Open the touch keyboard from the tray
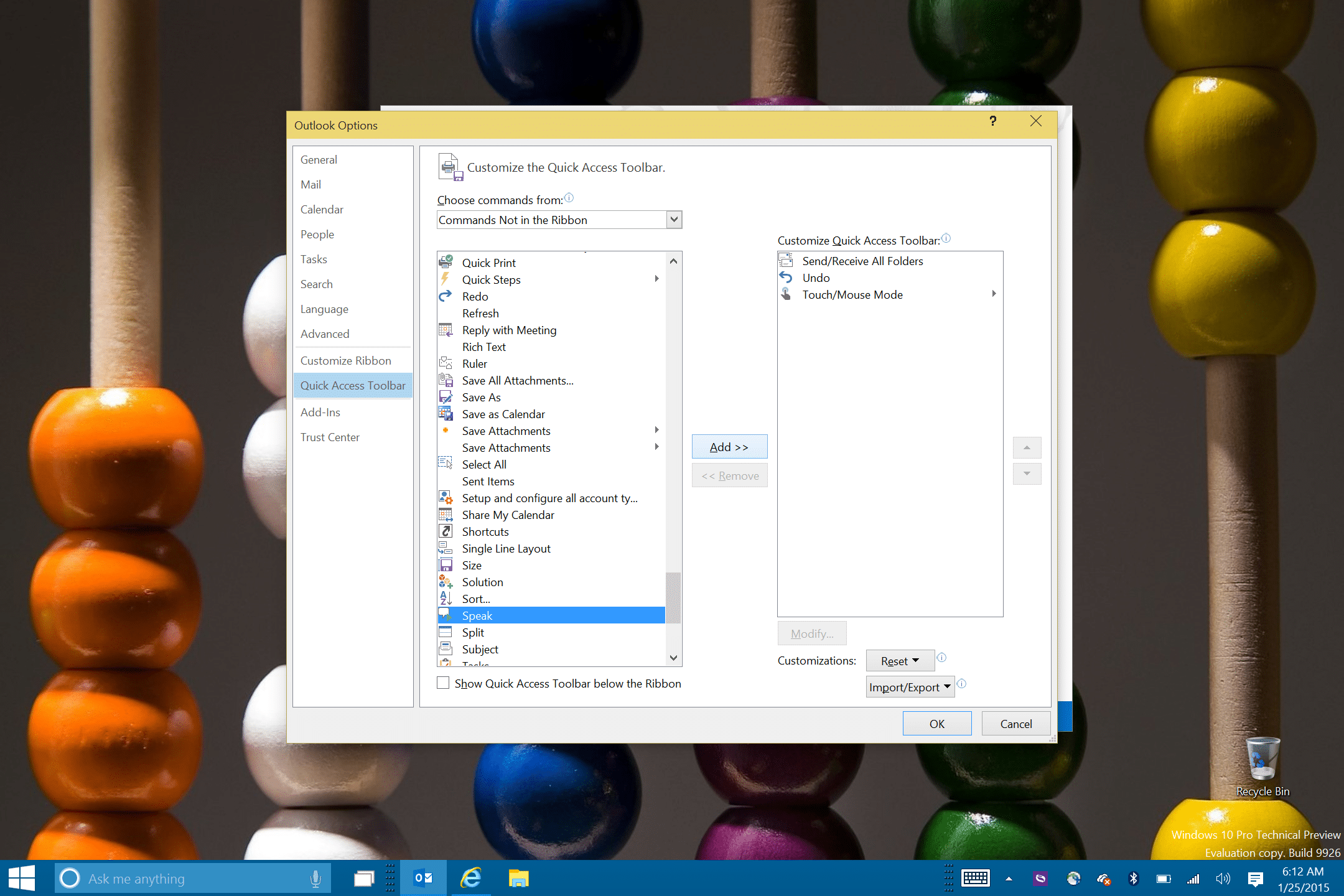This screenshot has width=1344, height=896. point(975,878)
